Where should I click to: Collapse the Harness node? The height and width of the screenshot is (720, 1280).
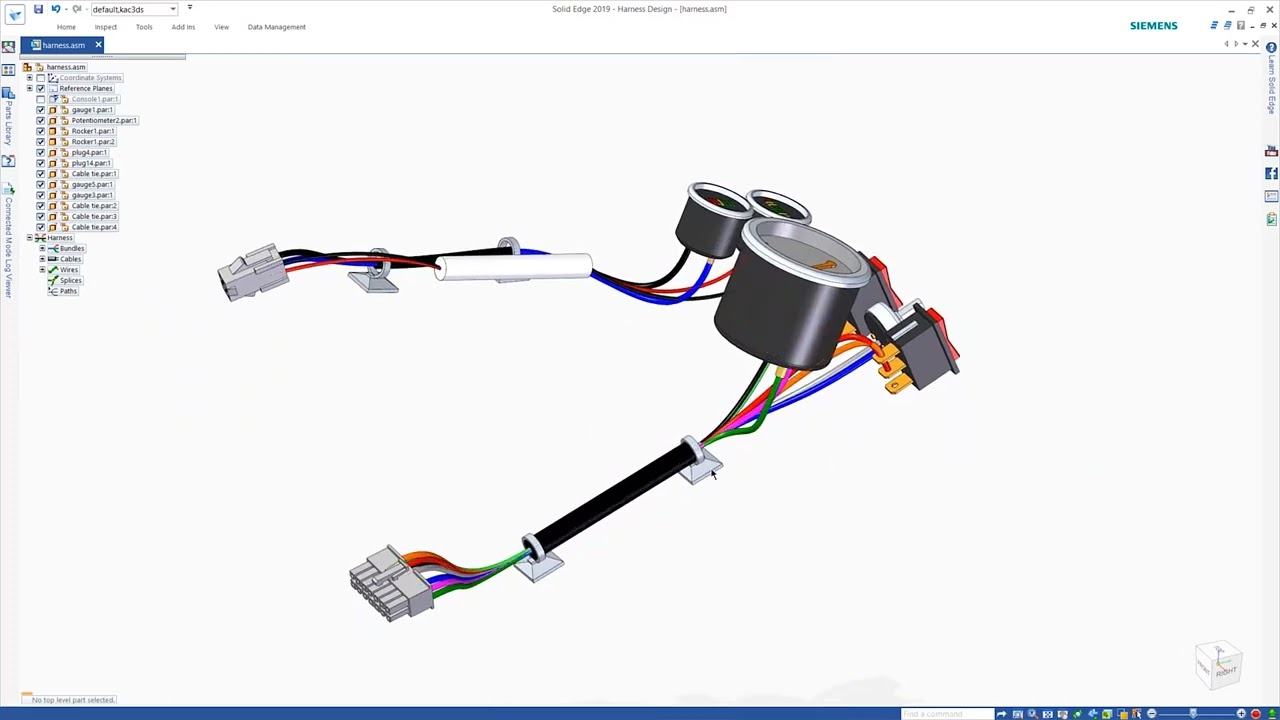point(29,238)
